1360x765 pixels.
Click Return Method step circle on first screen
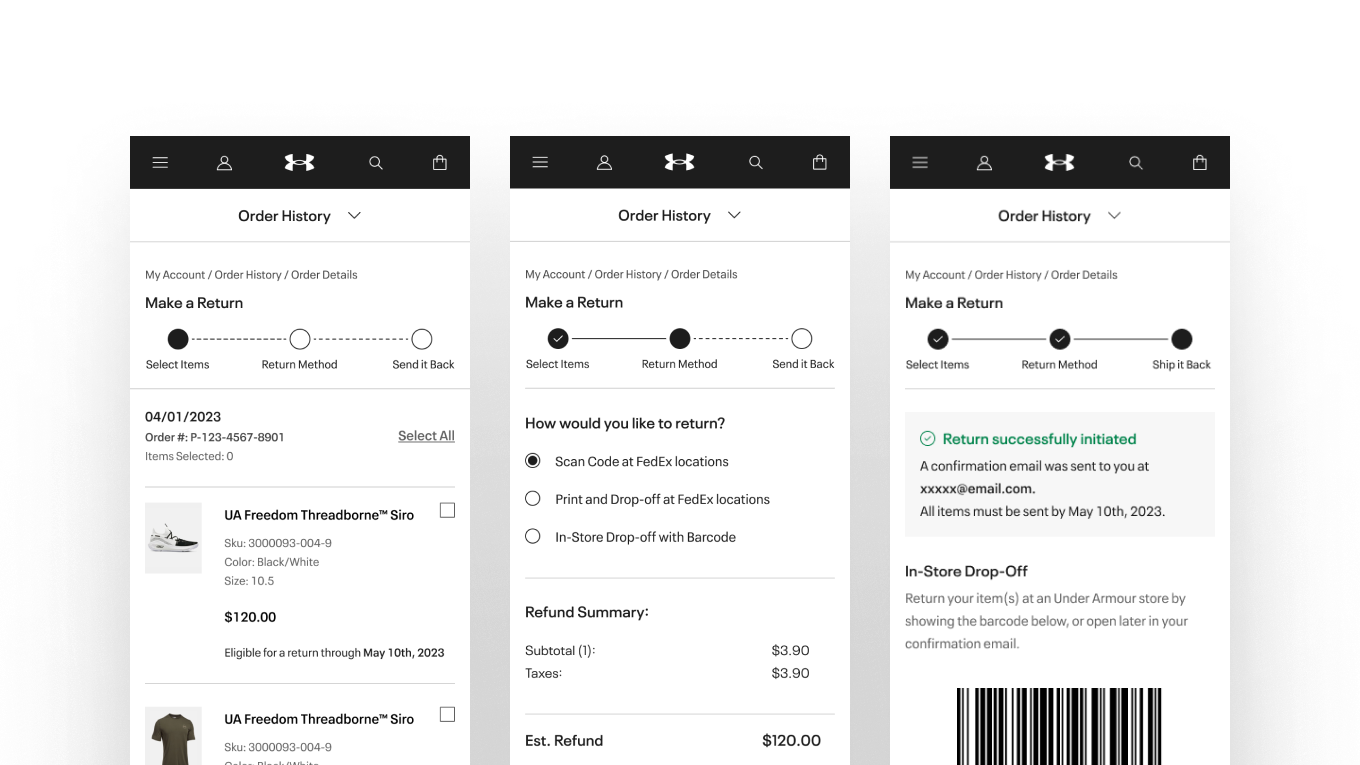[300, 339]
